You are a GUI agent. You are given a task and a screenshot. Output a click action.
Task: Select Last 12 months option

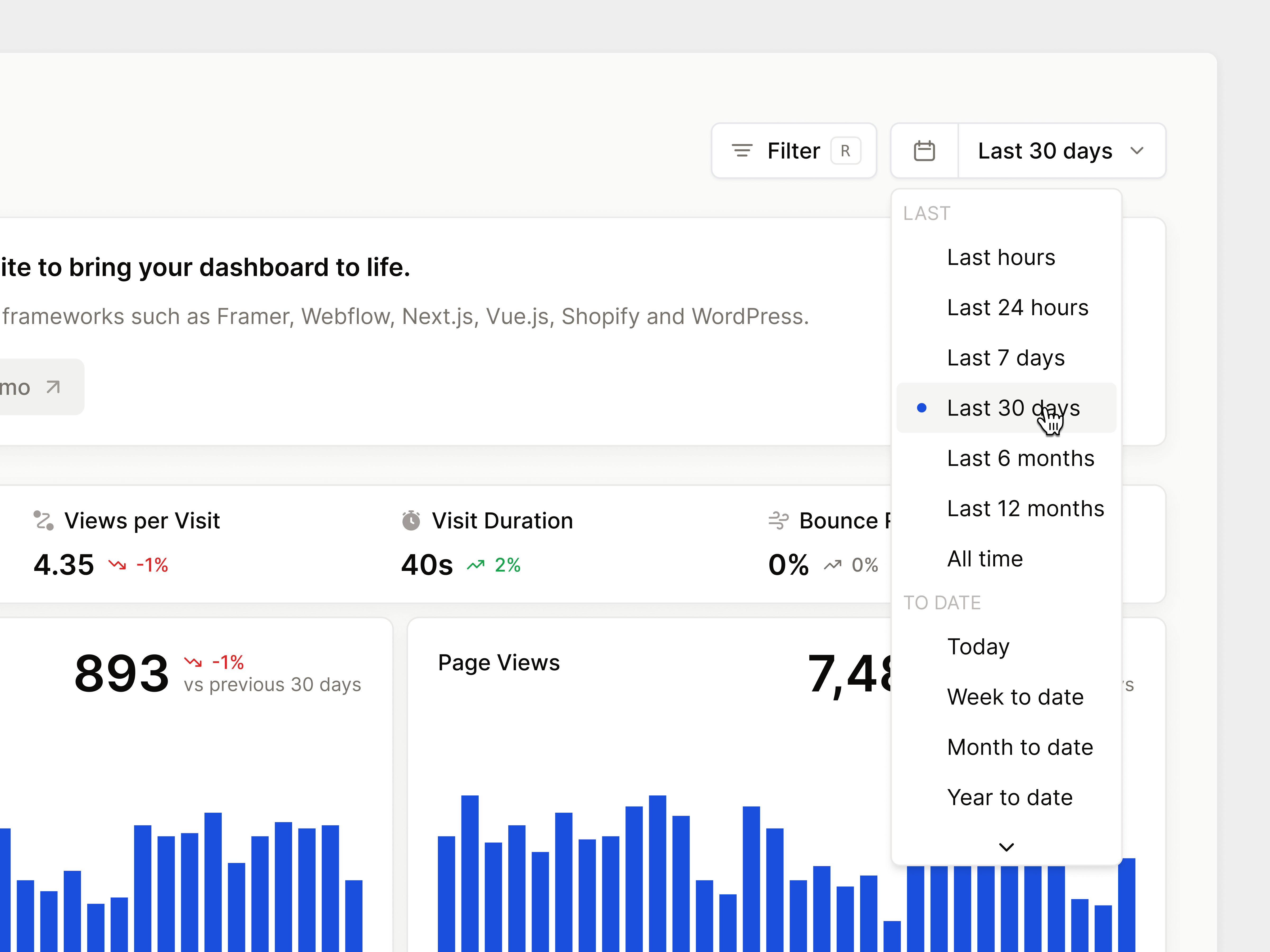tap(1006, 509)
